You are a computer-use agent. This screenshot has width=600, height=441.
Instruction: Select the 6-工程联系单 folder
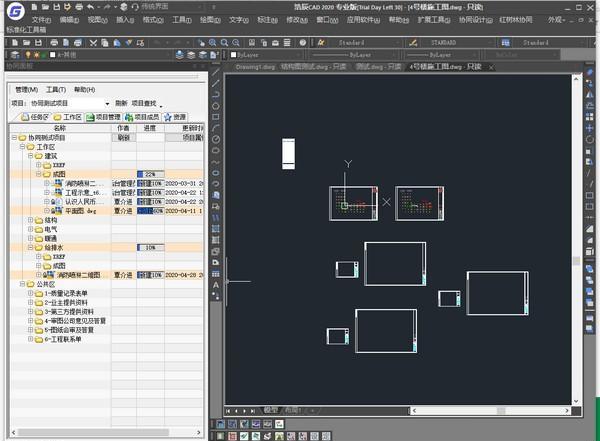coord(63,339)
